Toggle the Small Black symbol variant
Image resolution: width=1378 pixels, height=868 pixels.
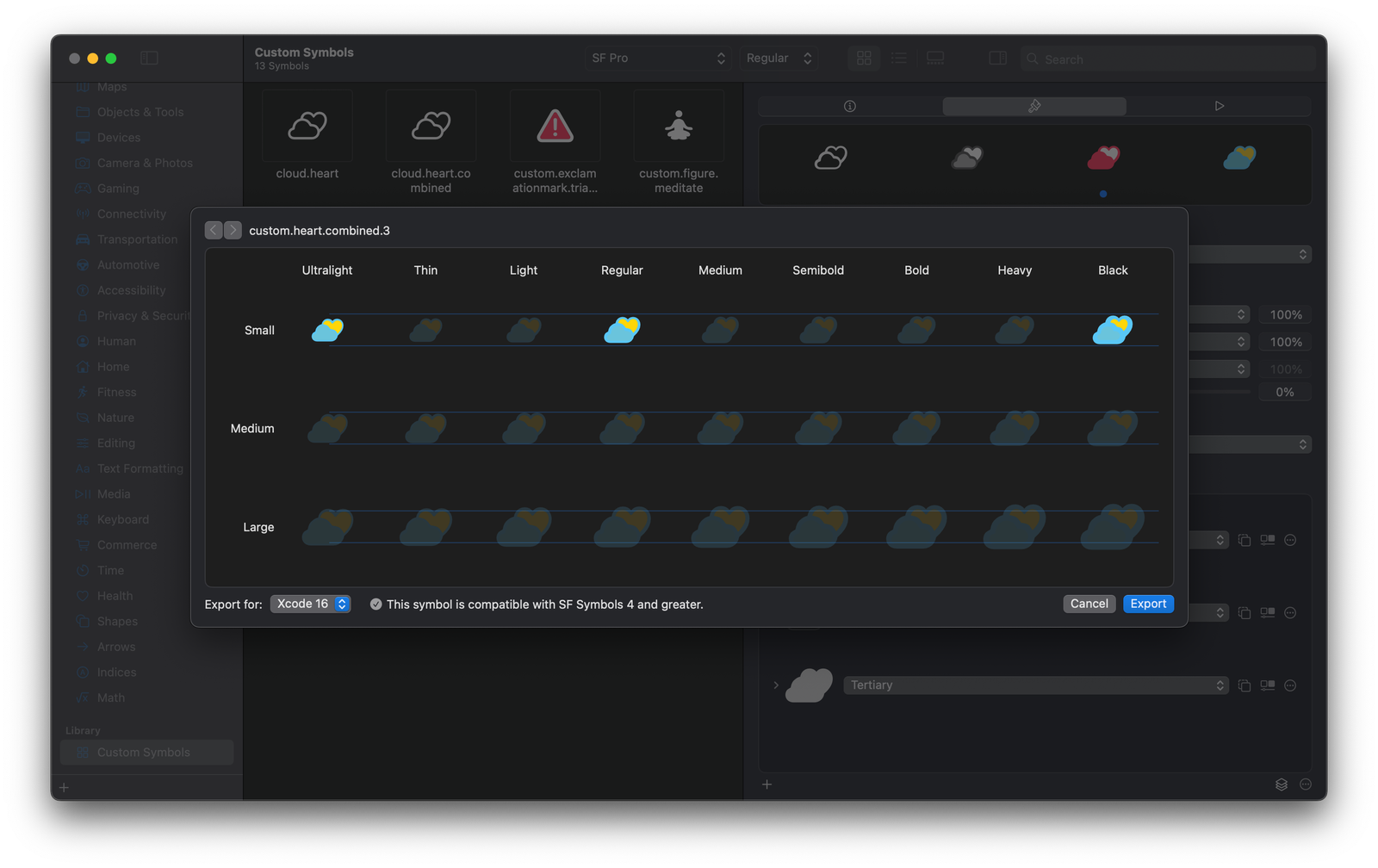pos(1112,330)
